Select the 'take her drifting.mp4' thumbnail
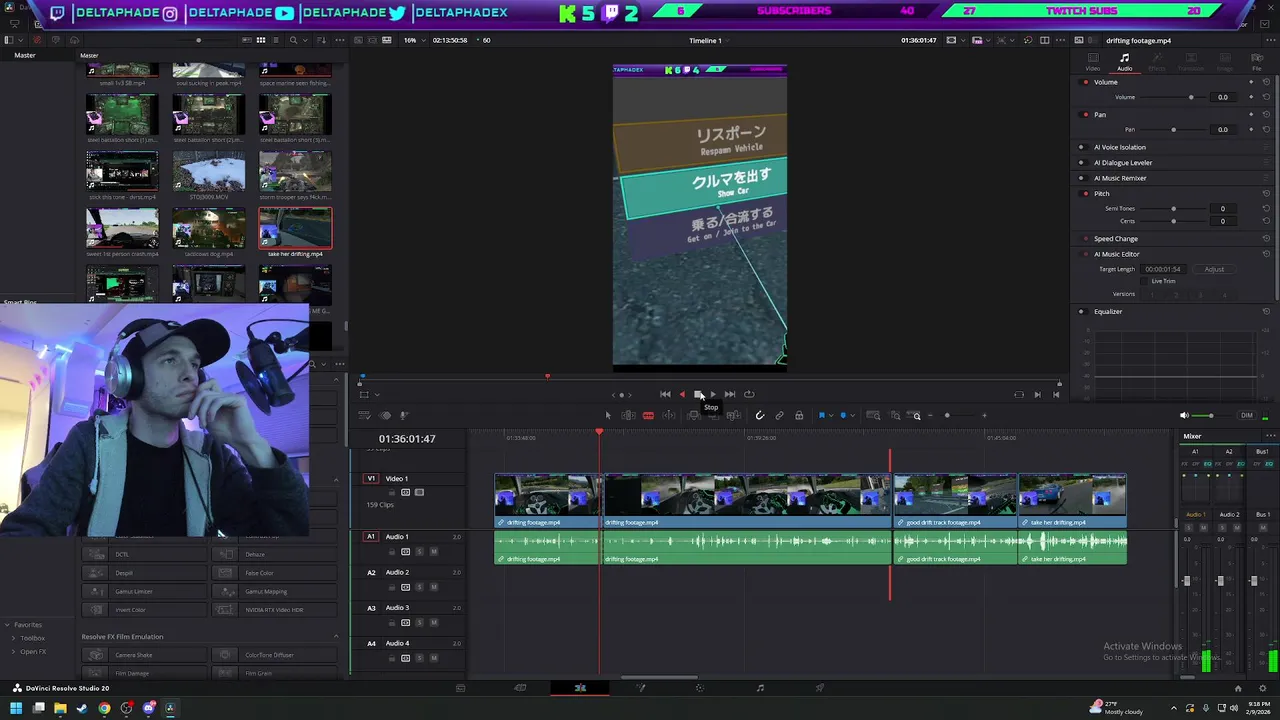1280x720 pixels. (x=295, y=228)
